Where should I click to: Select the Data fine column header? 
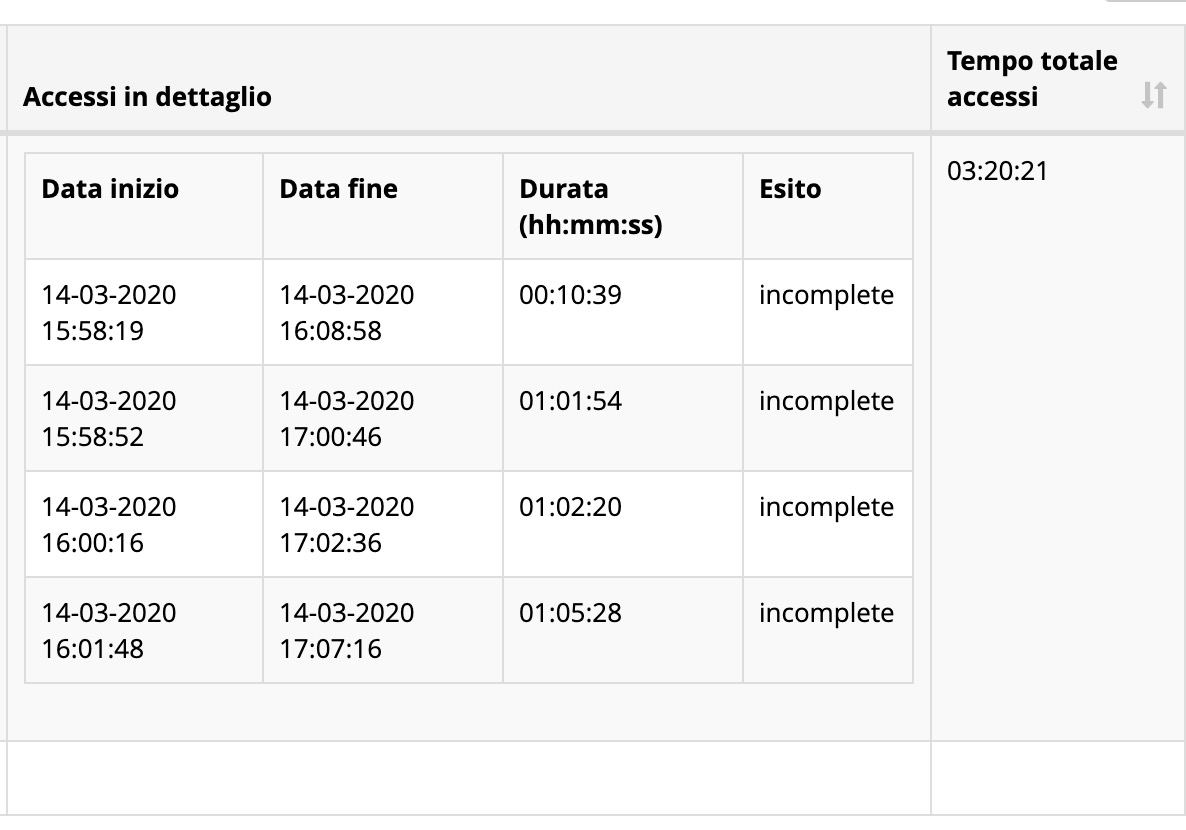pyautogui.click(x=338, y=189)
